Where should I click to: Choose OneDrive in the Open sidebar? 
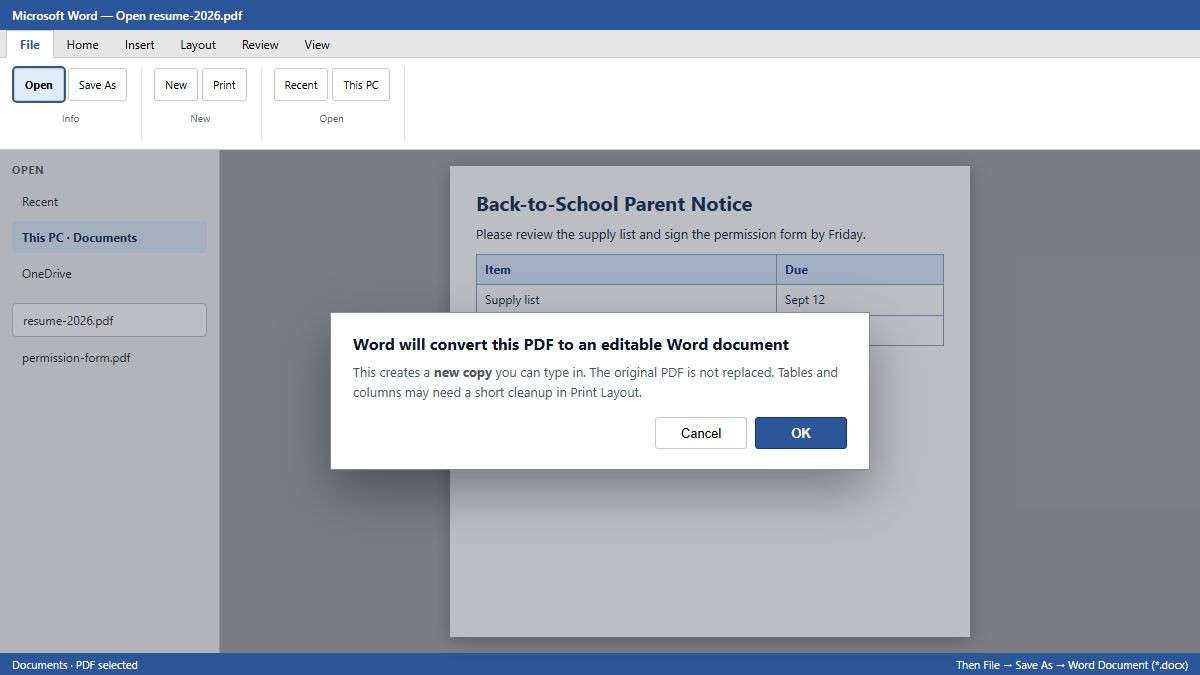pos(109,274)
